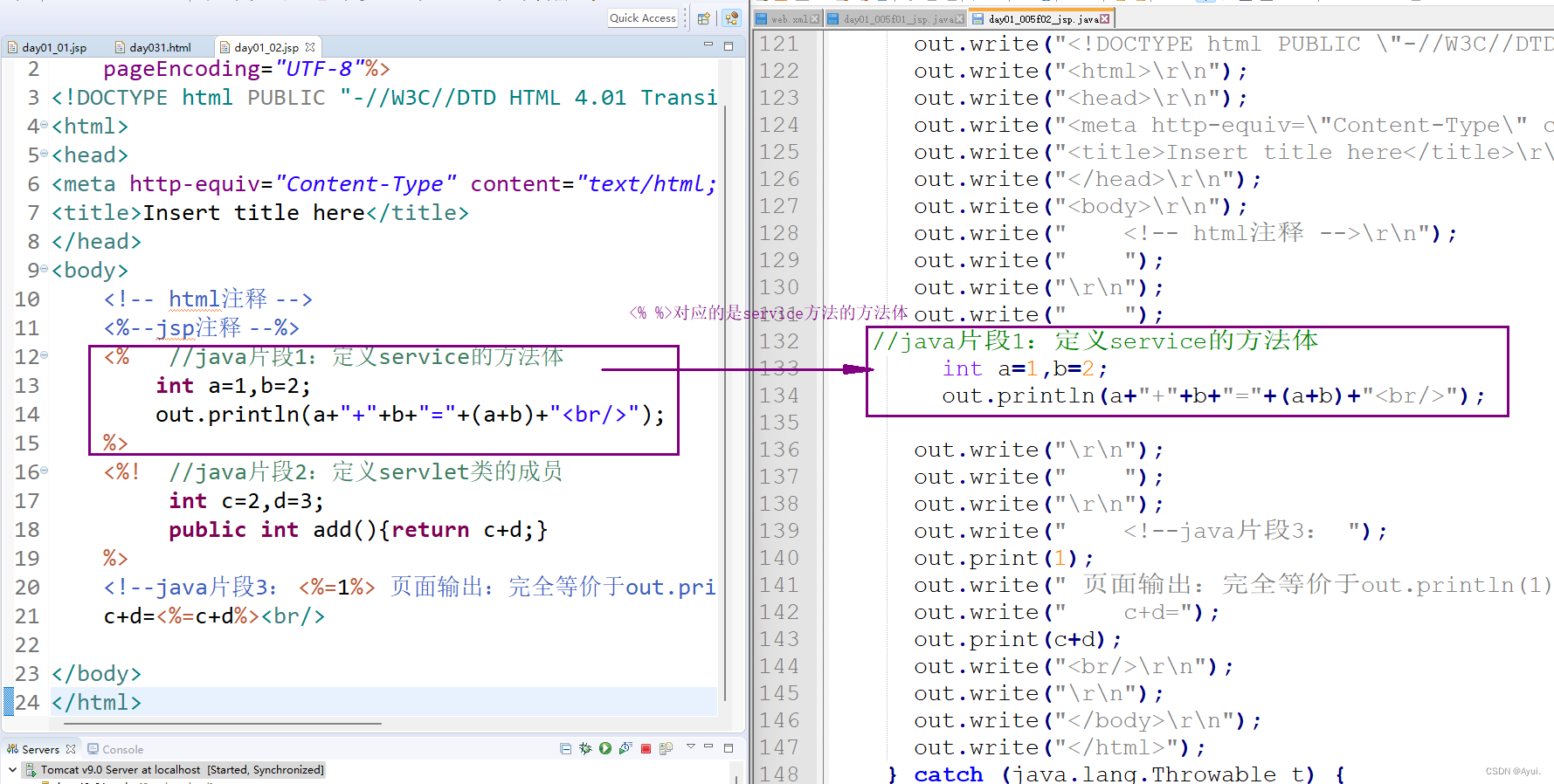Click out.print(1) on line 140
This screenshot has height=784, width=1554.
click(x=1004, y=558)
